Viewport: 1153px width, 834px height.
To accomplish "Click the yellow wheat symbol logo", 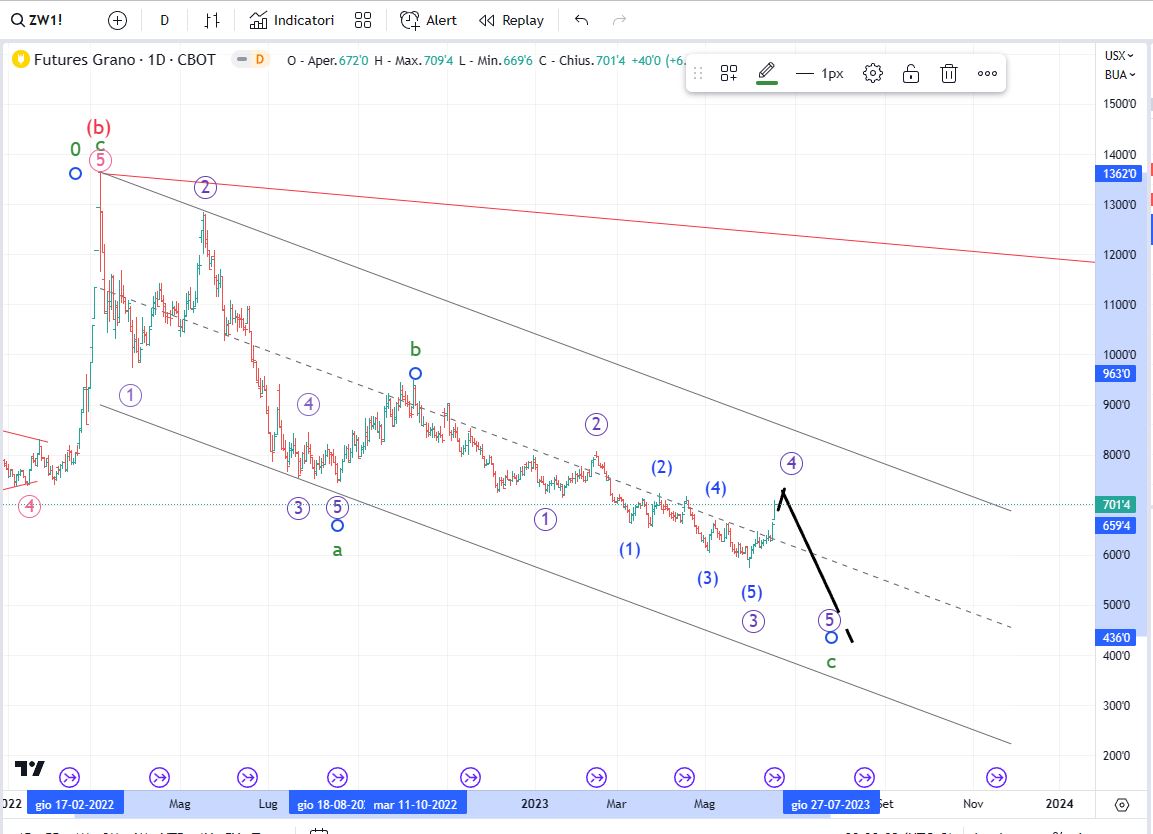I will tap(21, 60).
